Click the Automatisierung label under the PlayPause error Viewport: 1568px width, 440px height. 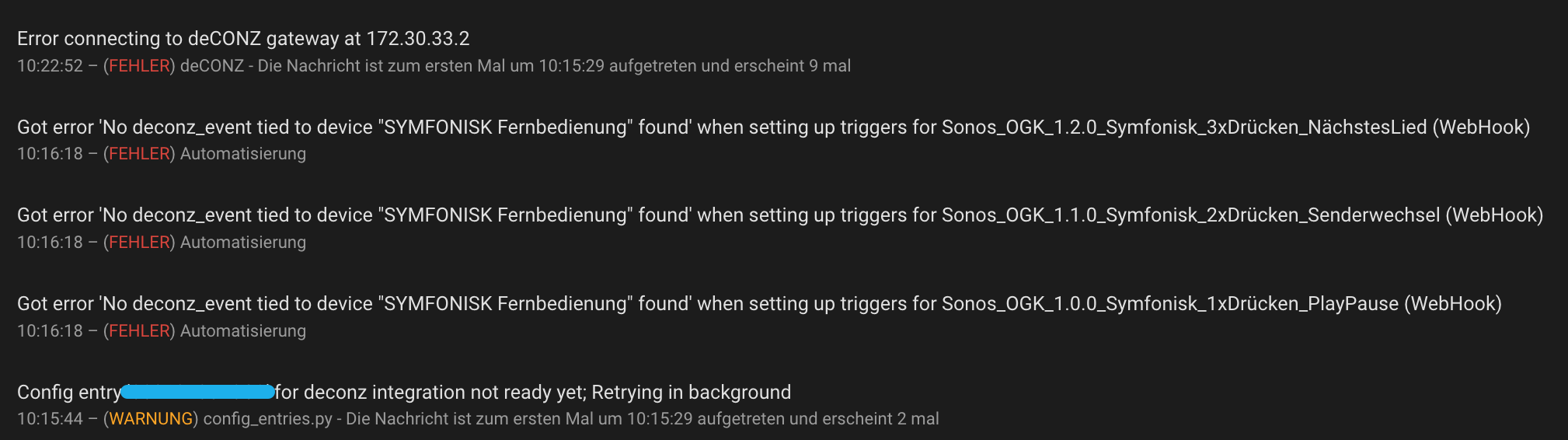point(243,331)
